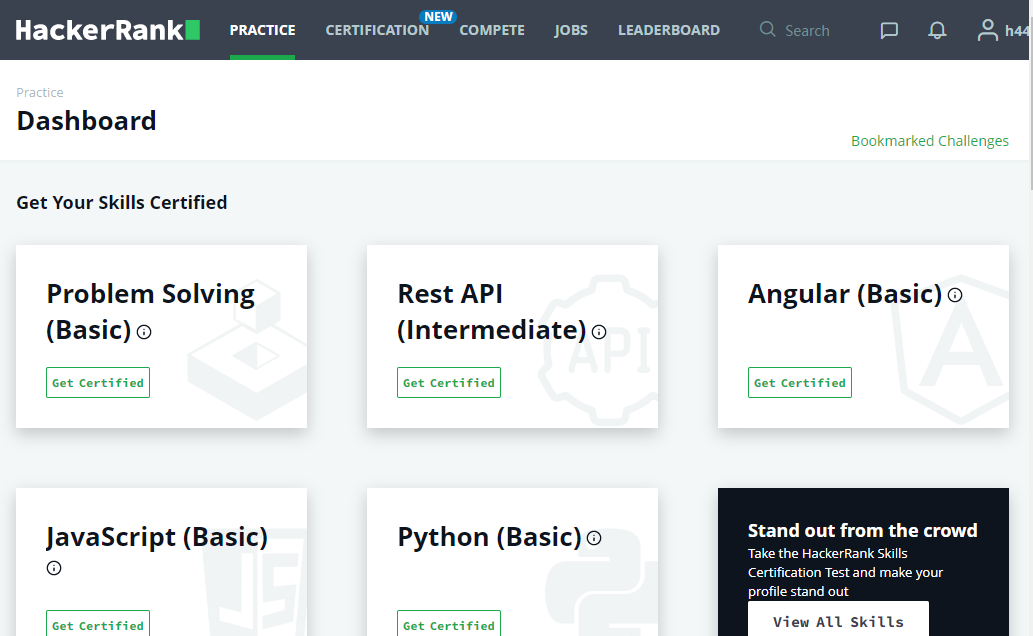Check notifications via the bell icon
This screenshot has width=1033, height=636.
[936, 30]
